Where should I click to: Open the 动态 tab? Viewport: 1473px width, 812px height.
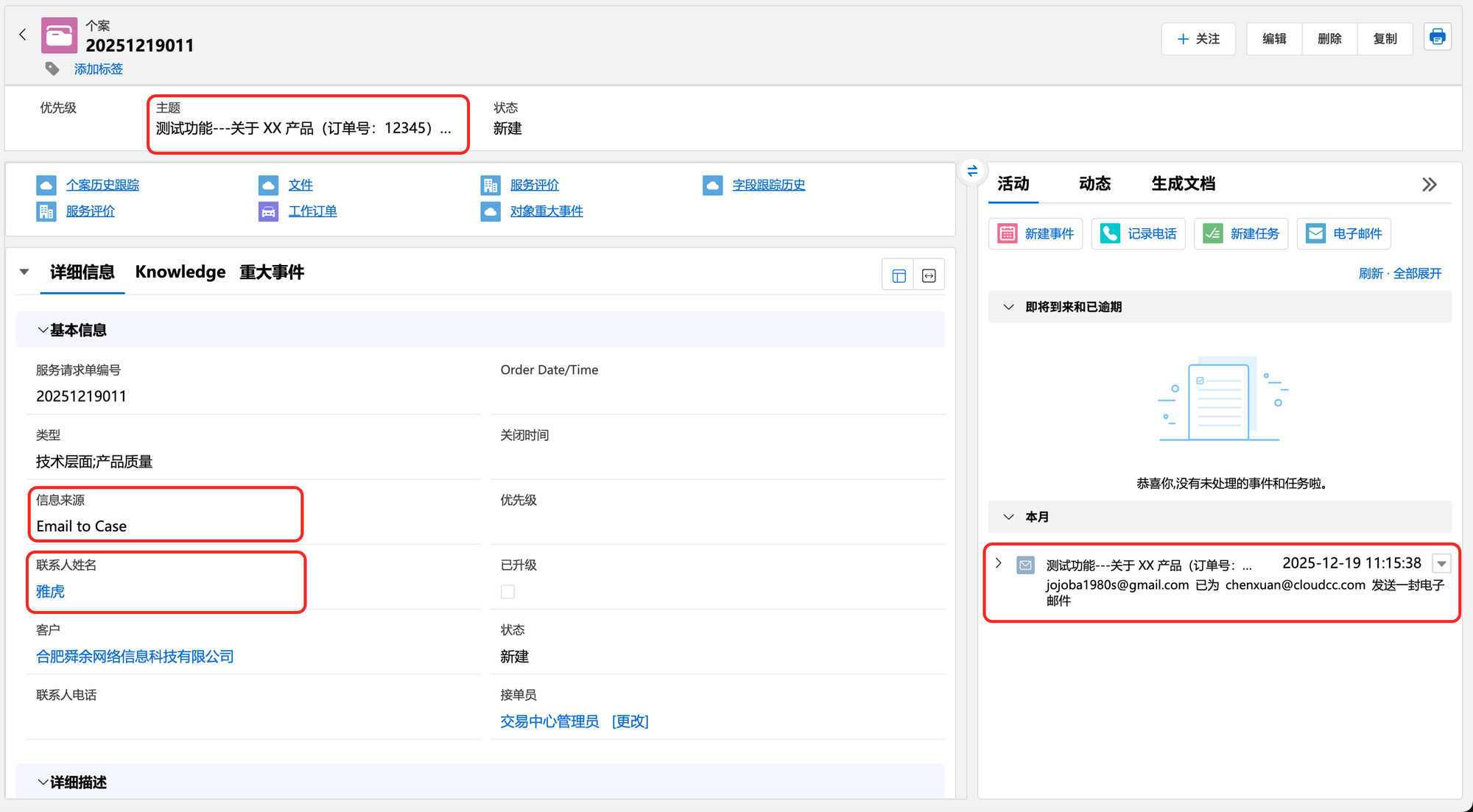pos(1094,183)
